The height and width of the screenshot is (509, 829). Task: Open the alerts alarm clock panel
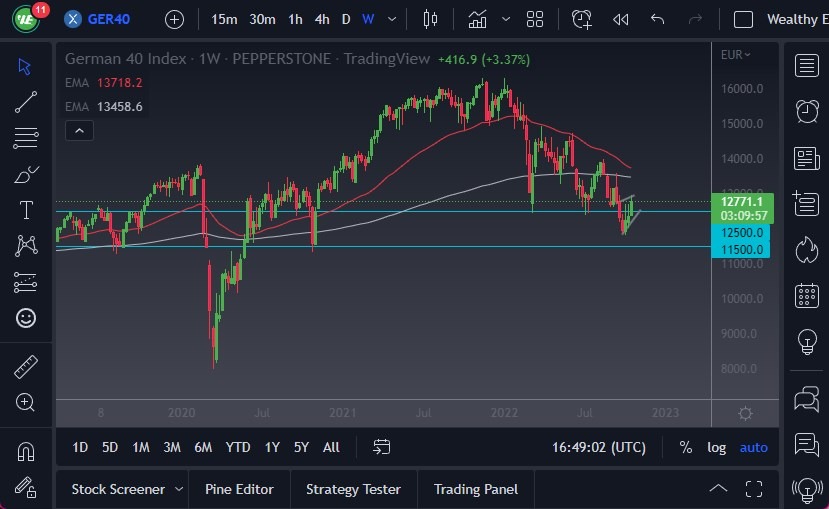click(x=806, y=111)
